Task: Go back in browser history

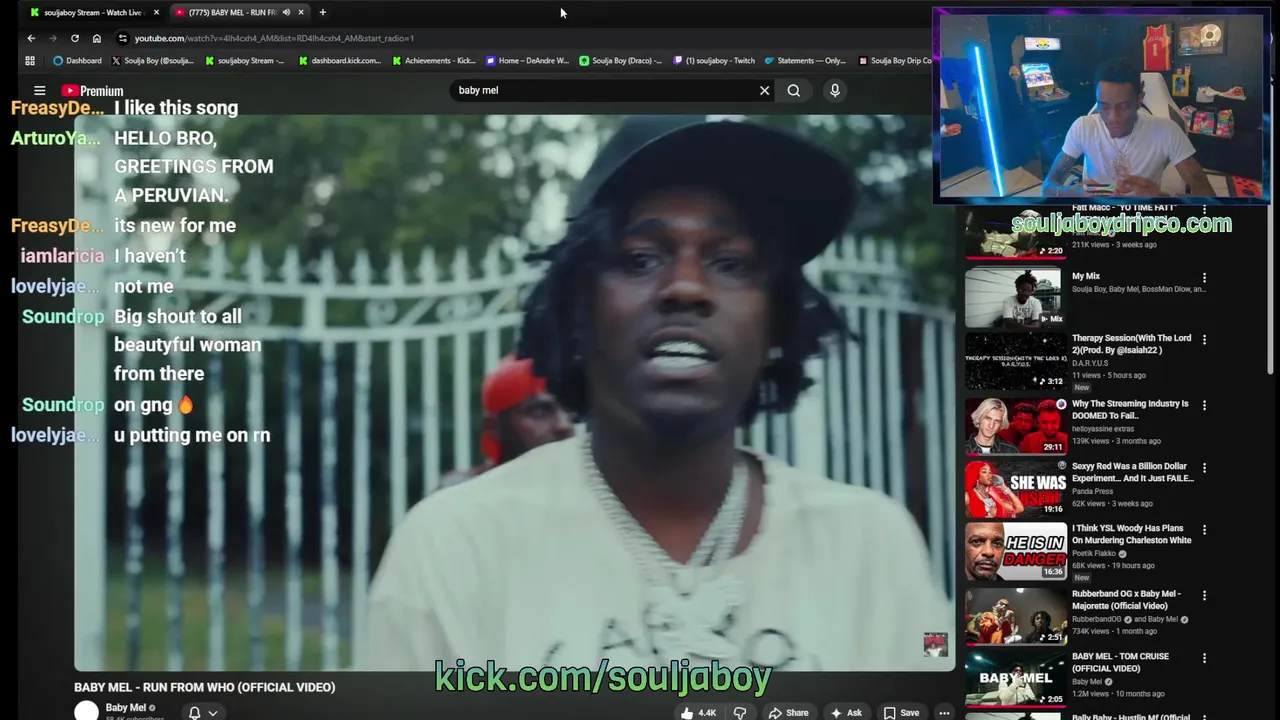Action: coord(31,38)
